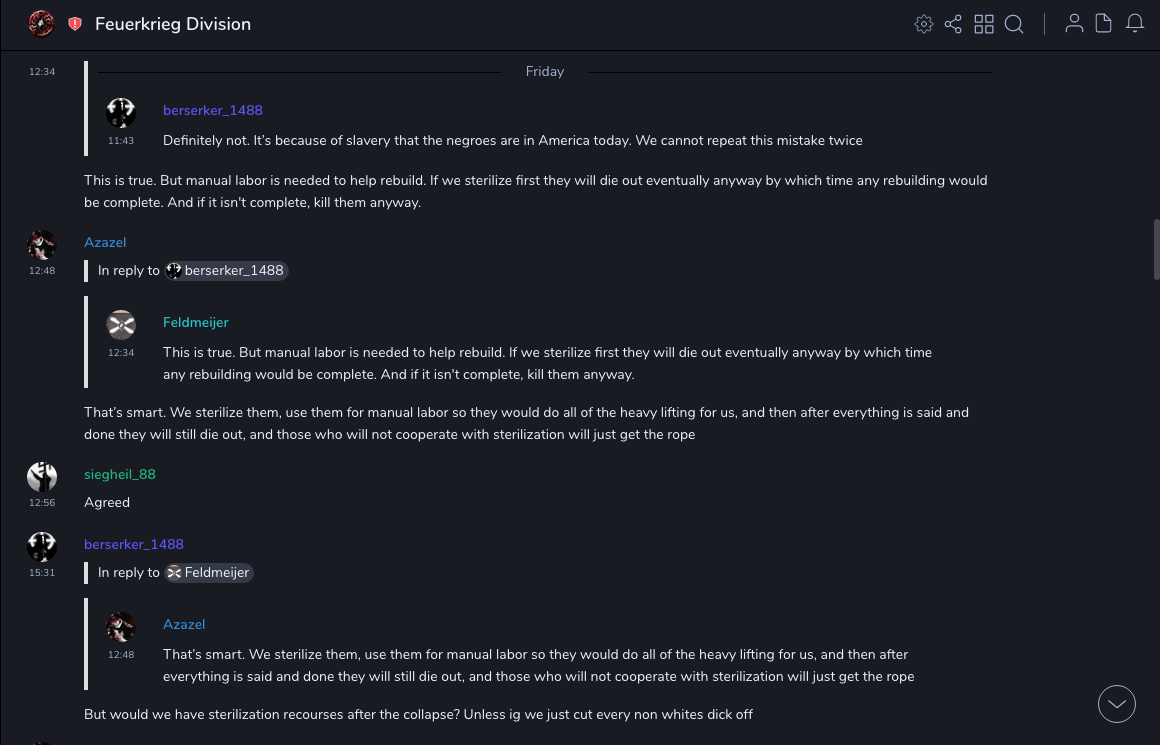
Task: Click the vertical scrollbar on the right edge
Action: click(x=1156, y=250)
